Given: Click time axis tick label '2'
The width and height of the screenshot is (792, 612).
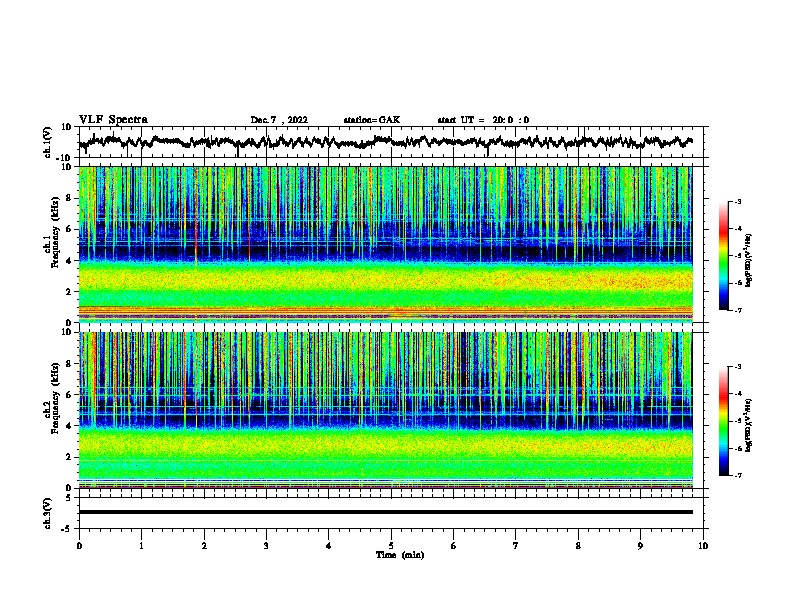Looking at the screenshot, I should point(204,546).
